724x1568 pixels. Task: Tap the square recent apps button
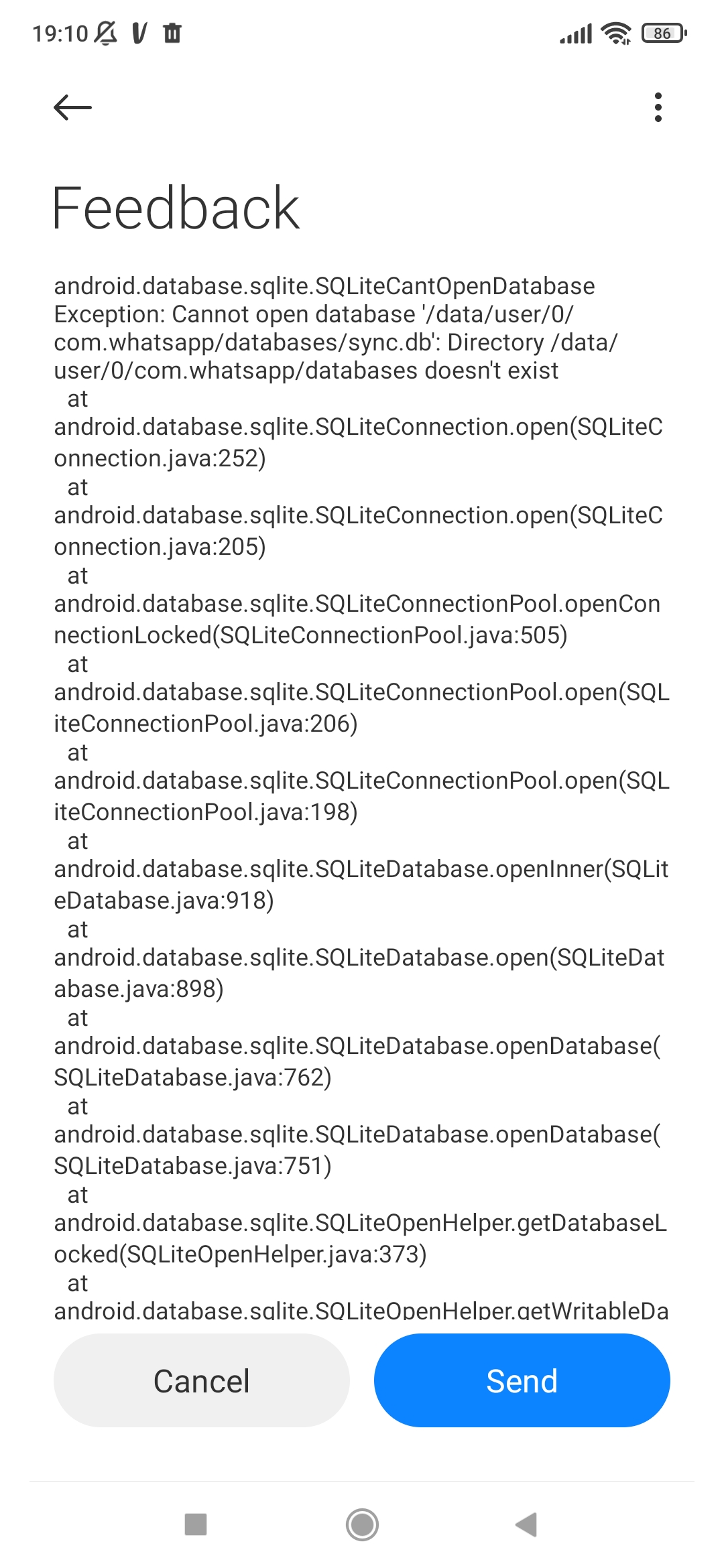[x=196, y=1524]
